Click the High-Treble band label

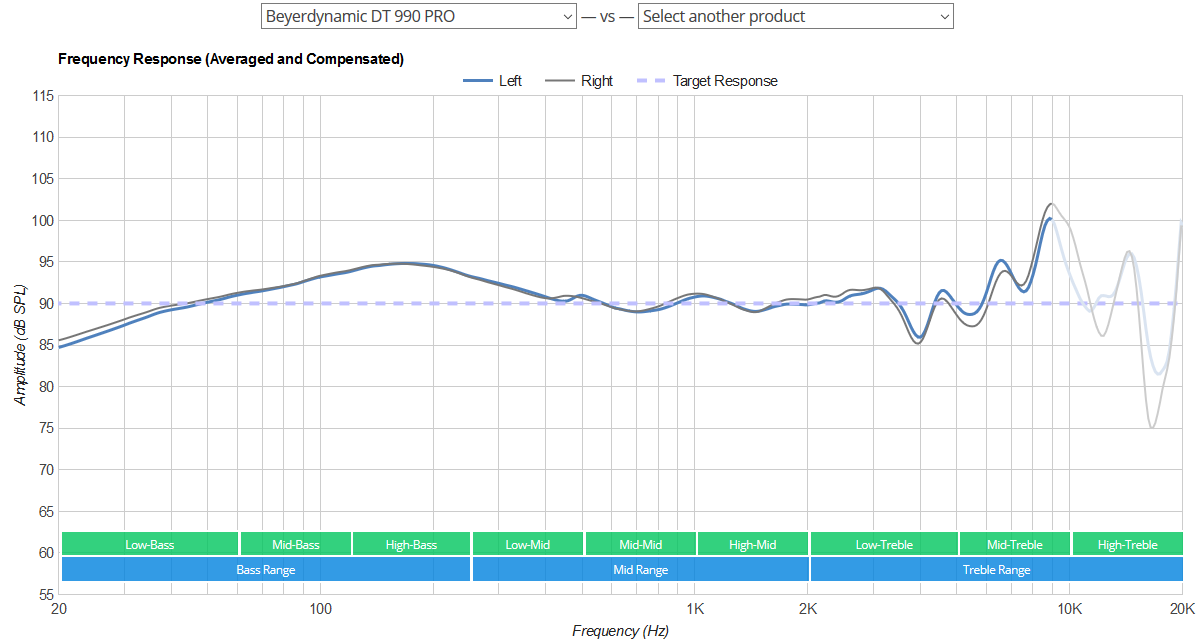[1127, 544]
